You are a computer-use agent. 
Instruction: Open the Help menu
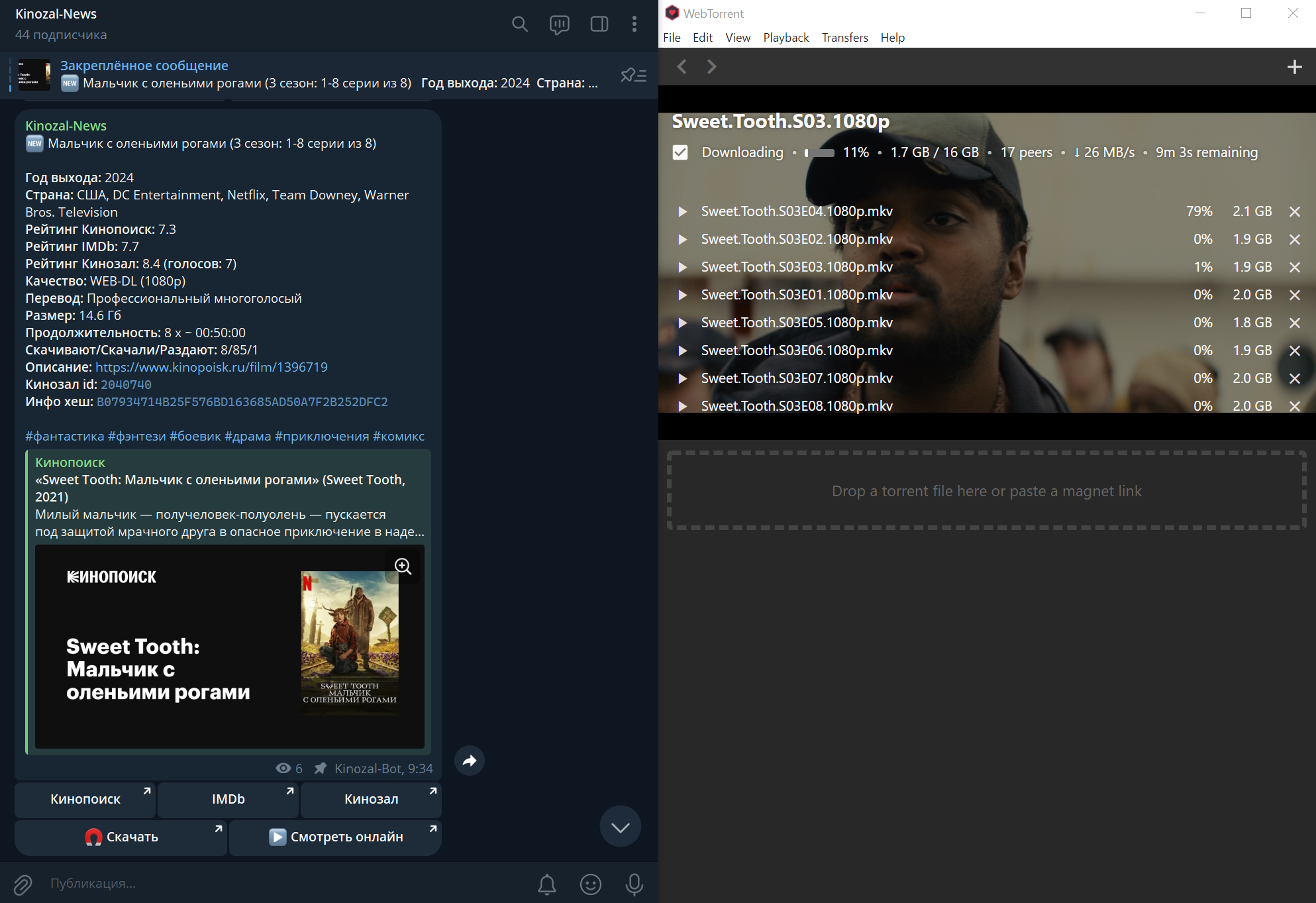pyautogui.click(x=892, y=38)
